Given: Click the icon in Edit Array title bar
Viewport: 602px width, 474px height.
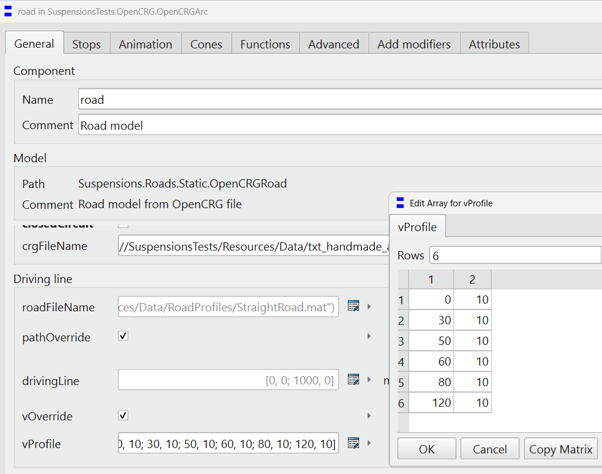Looking at the screenshot, I should tap(400, 203).
